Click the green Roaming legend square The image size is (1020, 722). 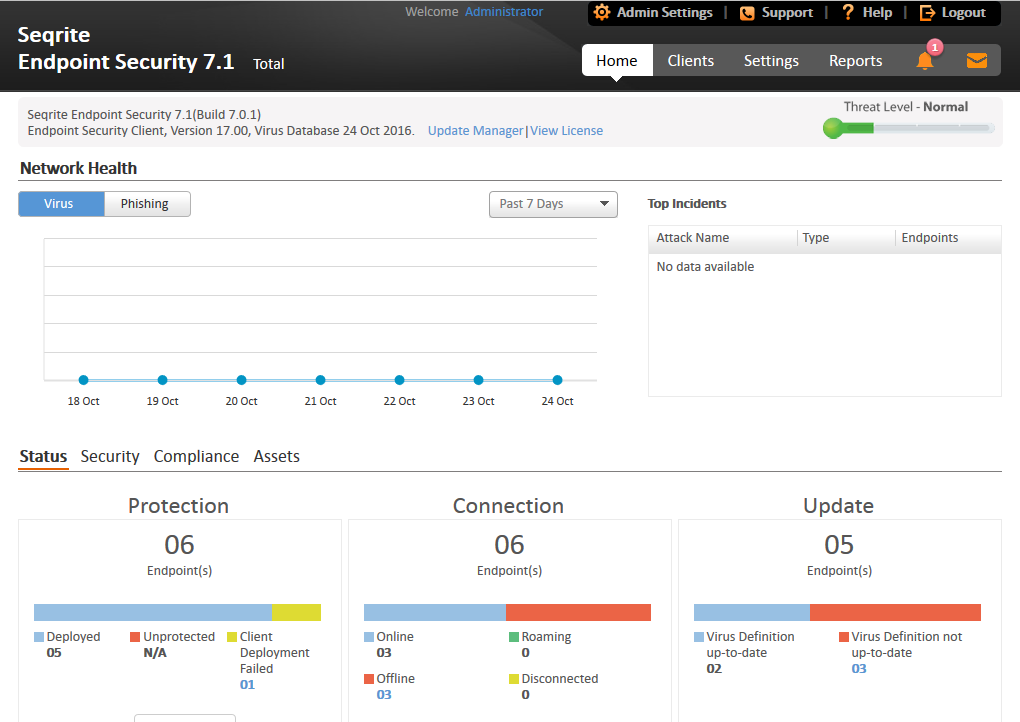point(514,637)
